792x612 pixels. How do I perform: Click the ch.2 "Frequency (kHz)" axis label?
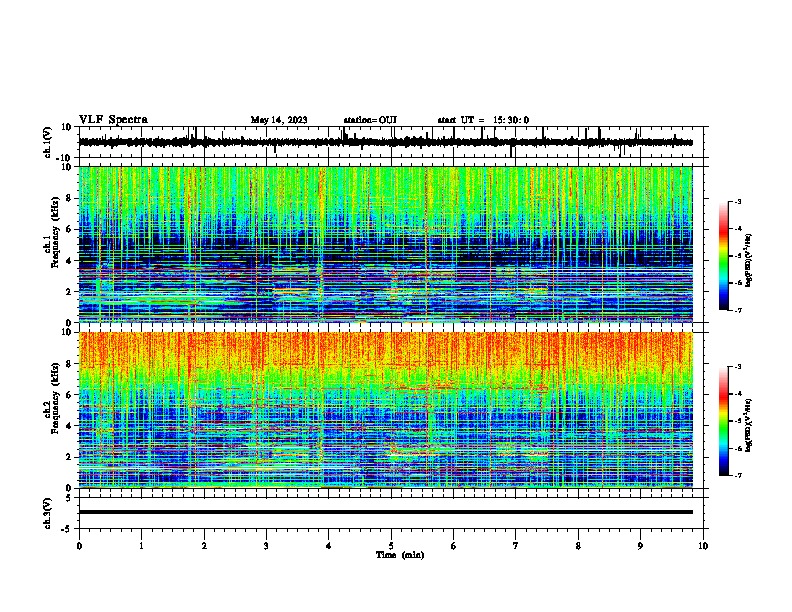click(55, 398)
